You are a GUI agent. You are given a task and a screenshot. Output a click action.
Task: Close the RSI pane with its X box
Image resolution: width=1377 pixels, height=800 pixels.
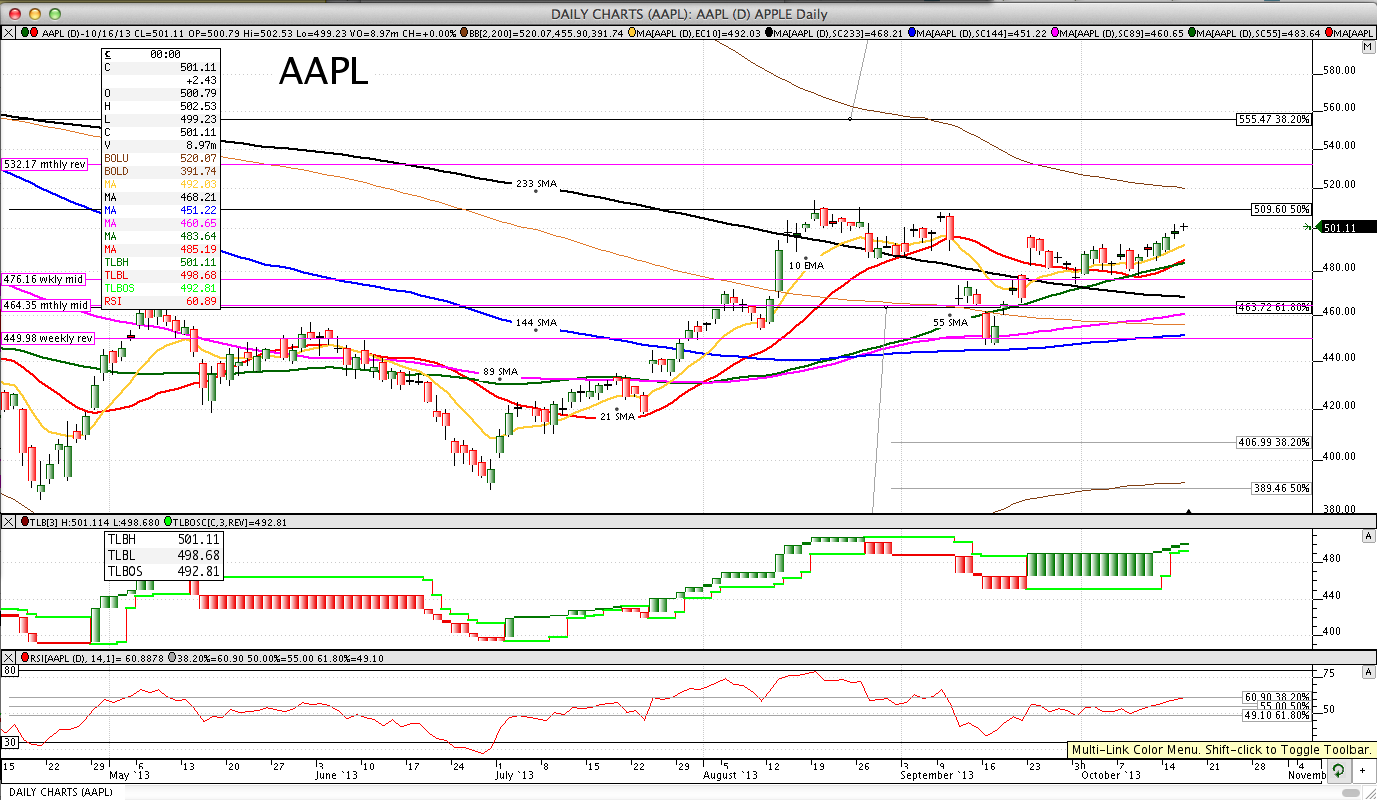(x=8, y=657)
